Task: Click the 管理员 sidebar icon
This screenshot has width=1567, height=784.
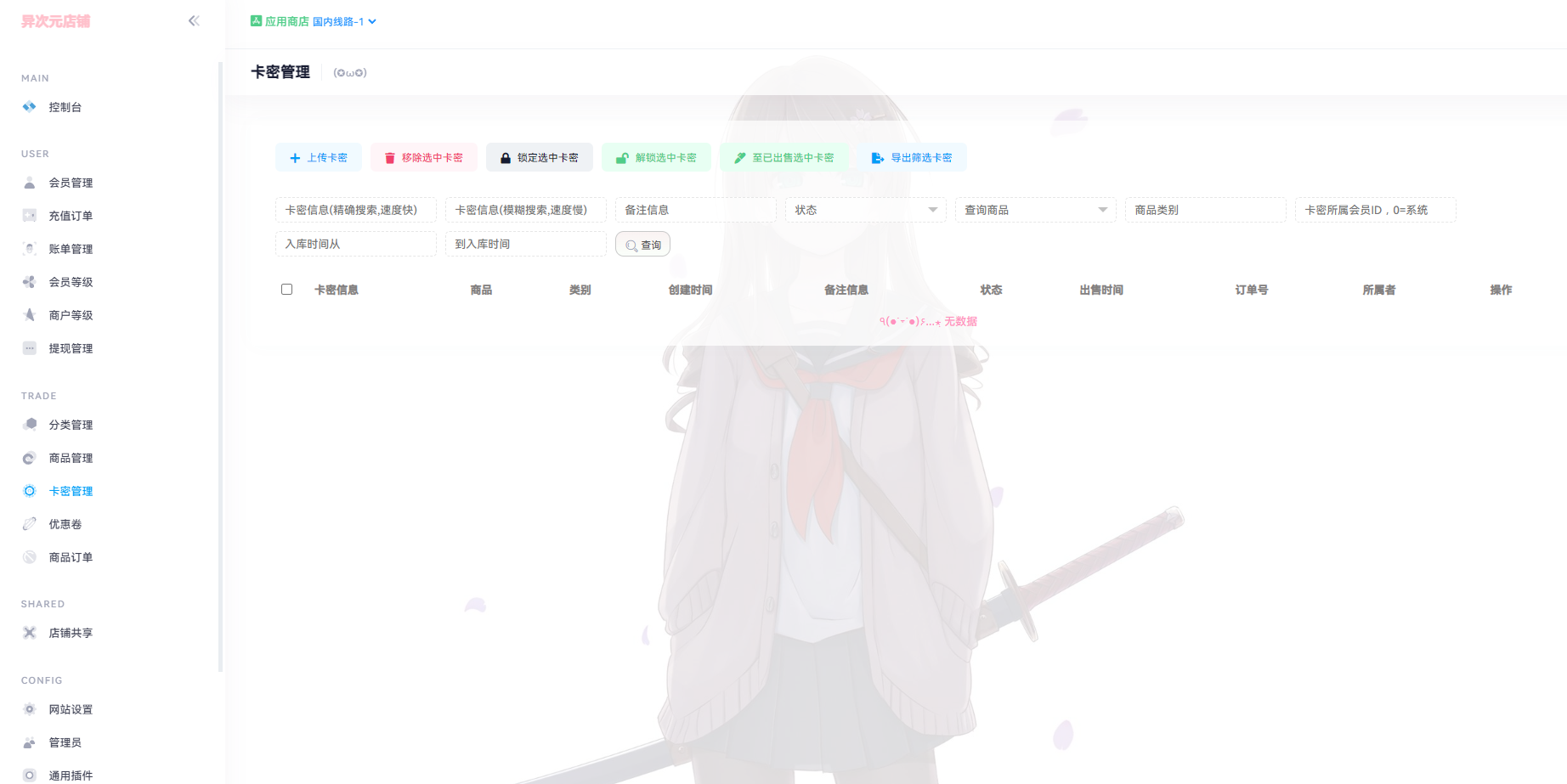Action: (30, 742)
